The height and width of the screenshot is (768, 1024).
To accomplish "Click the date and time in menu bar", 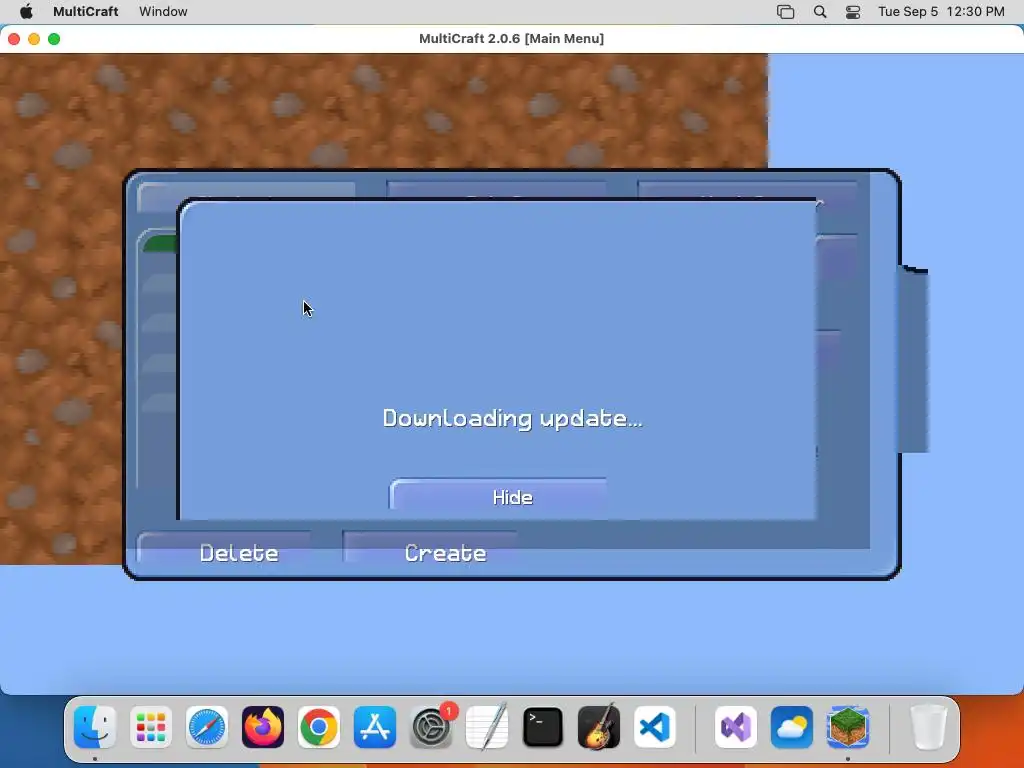I will [941, 12].
